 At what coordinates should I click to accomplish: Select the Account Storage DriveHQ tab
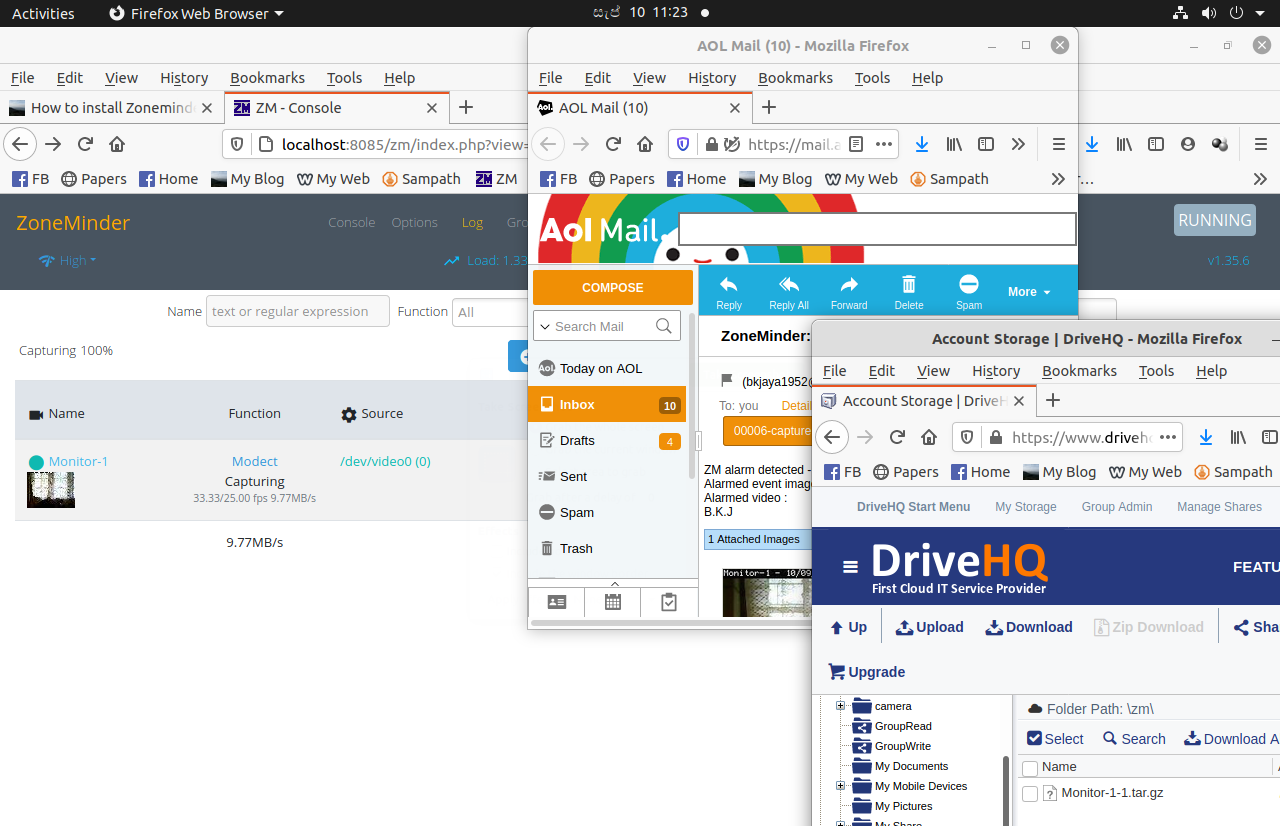coord(923,400)
